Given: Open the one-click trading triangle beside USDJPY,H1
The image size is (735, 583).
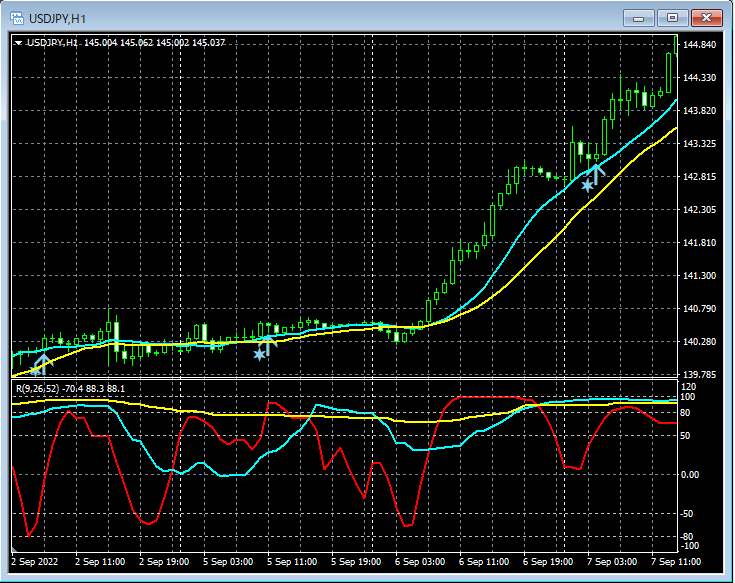Looking at the screenshot, I should [18, 43].
